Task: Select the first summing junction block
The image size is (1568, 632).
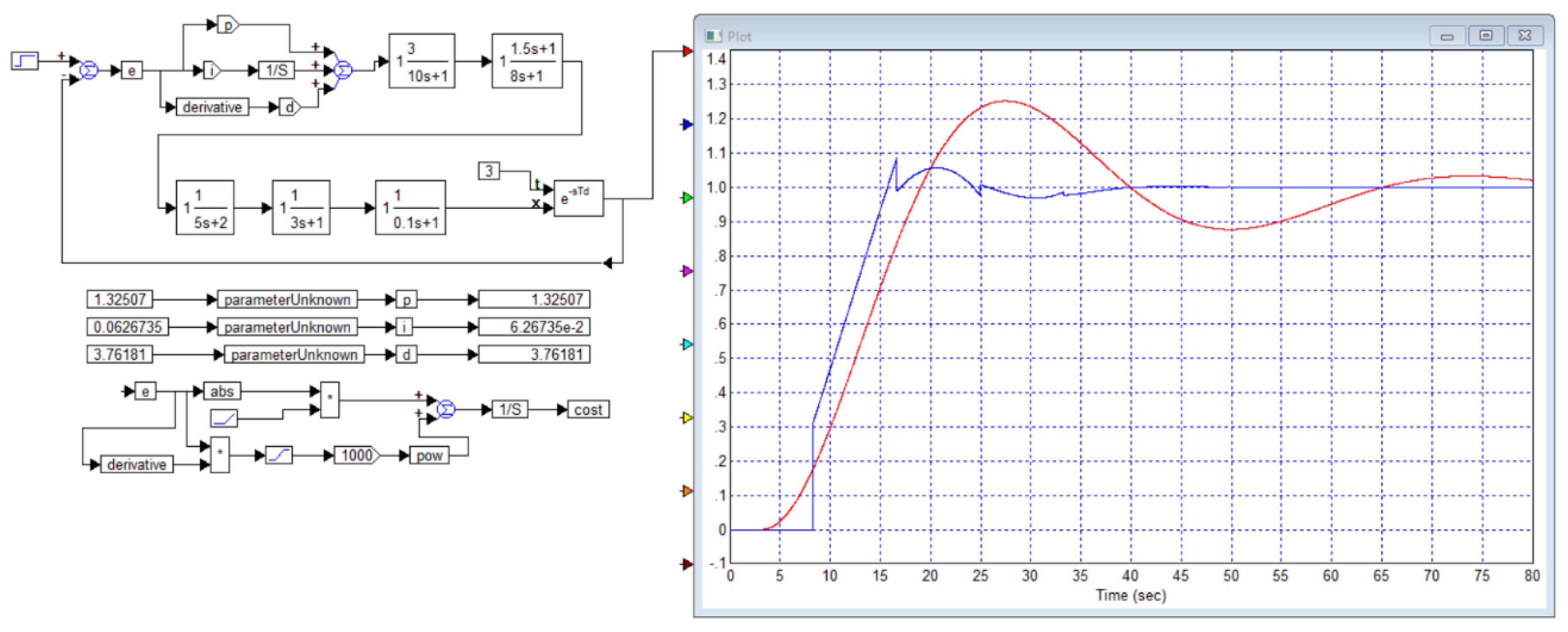Action: (x=89, y=71)
